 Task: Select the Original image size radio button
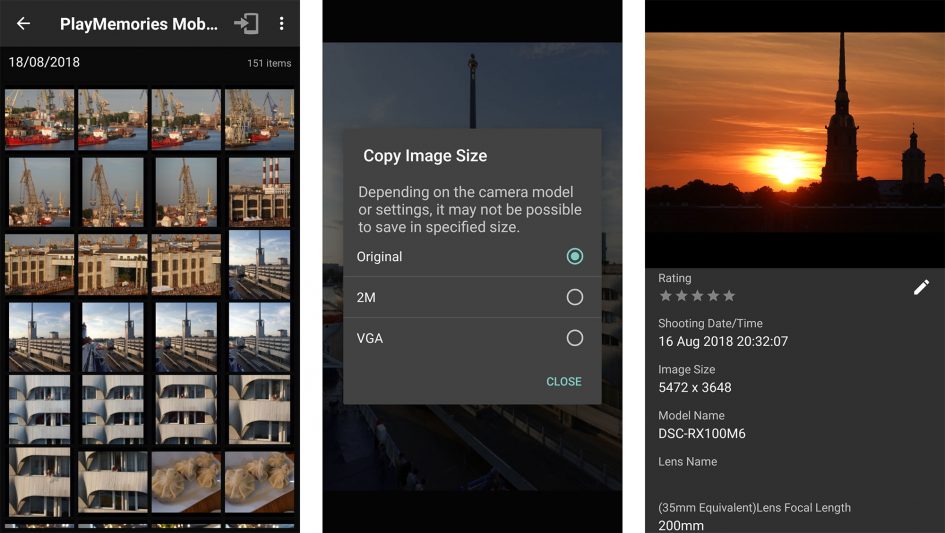click(574, 256)
